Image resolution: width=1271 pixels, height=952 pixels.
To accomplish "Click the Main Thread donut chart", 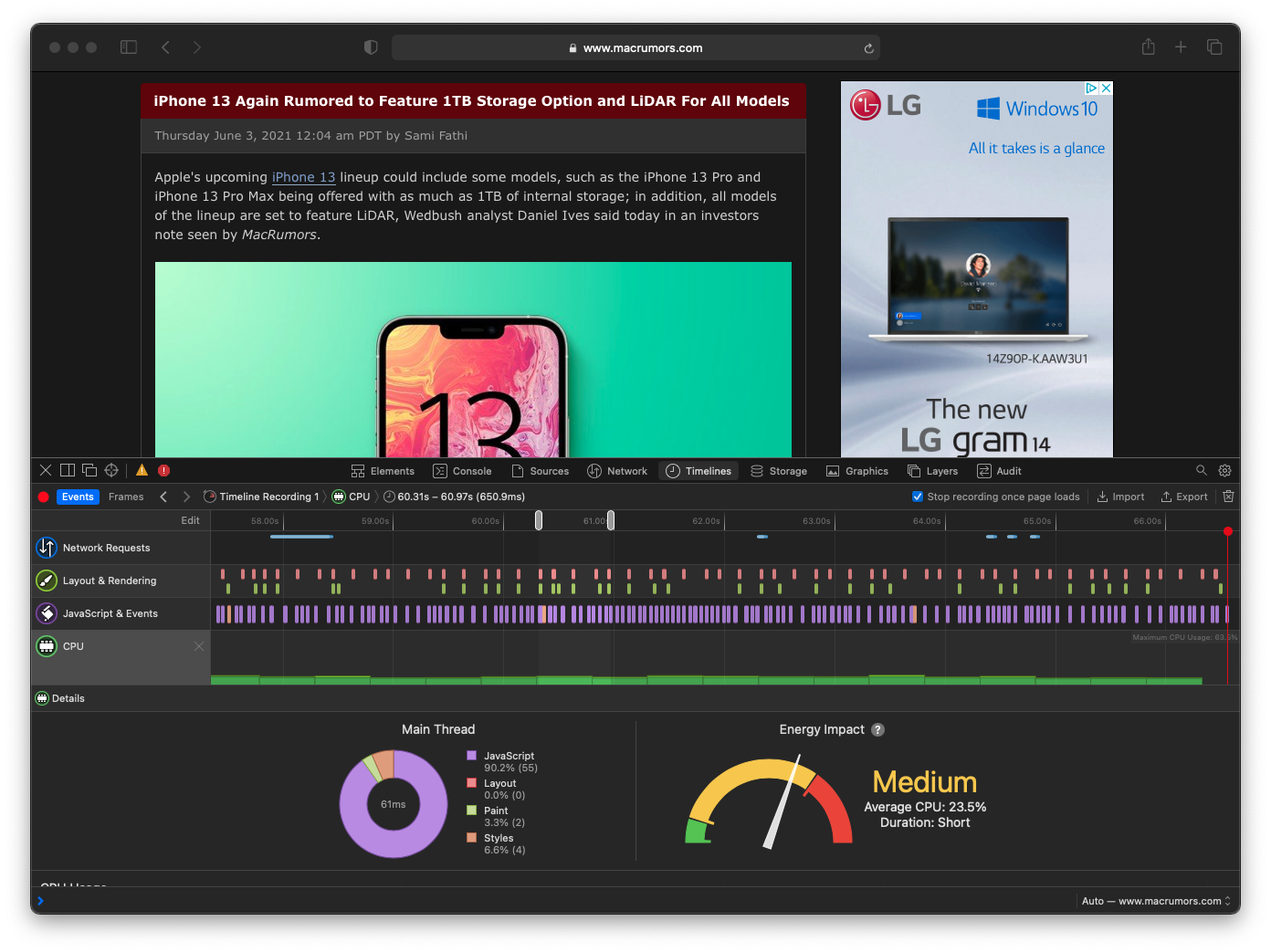I will point(394,804).
